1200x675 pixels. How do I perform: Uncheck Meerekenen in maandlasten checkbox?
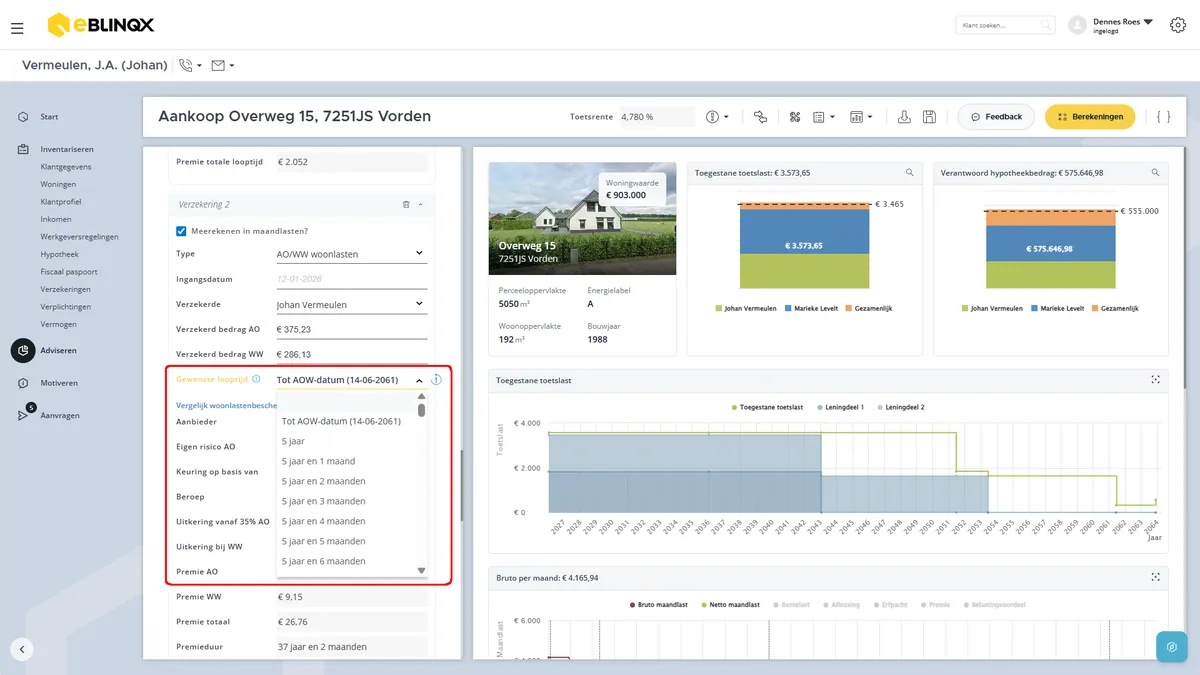(x=182, y=231)
